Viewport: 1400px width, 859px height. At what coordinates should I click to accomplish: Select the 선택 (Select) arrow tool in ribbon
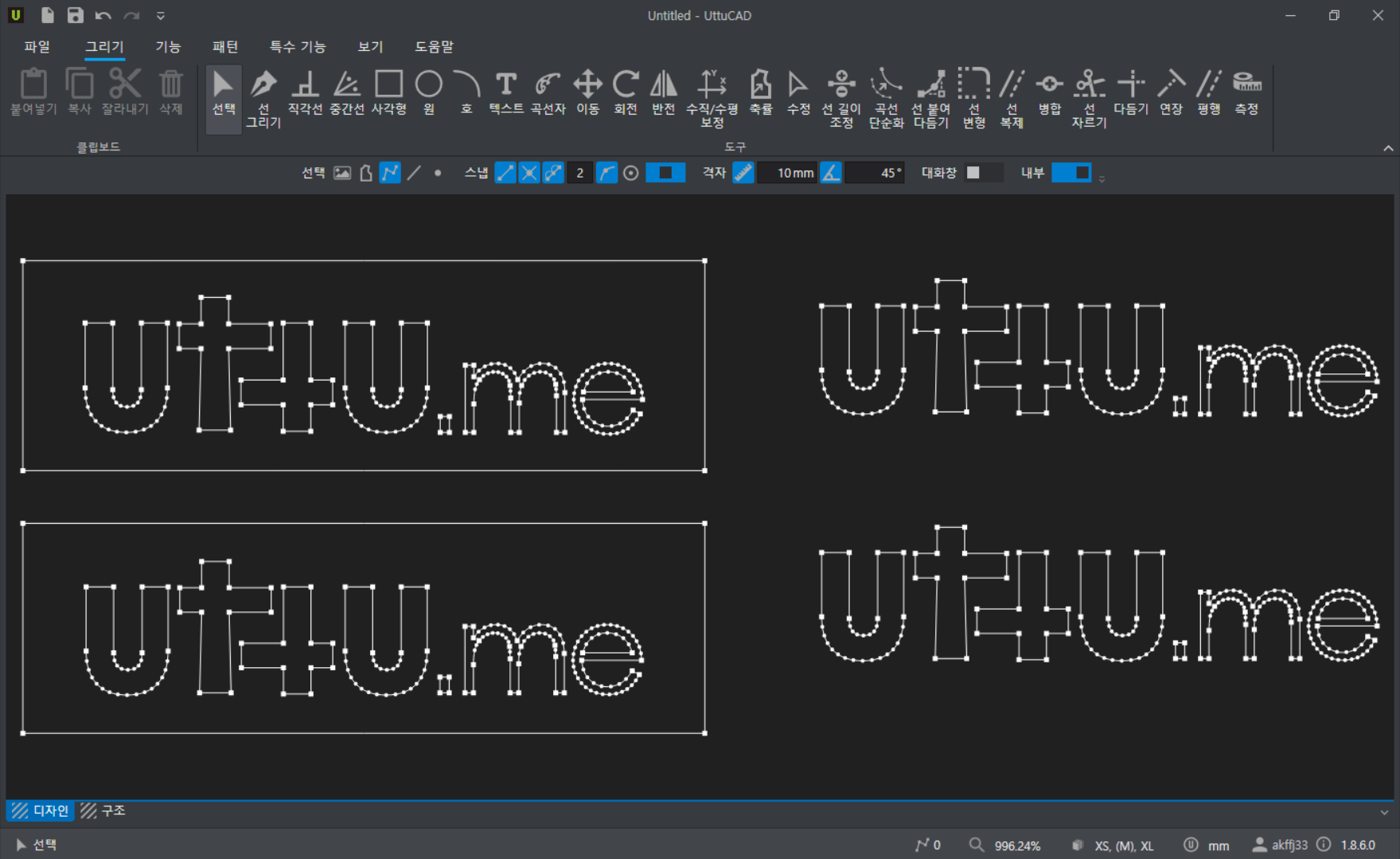click(x=224, y=100)
